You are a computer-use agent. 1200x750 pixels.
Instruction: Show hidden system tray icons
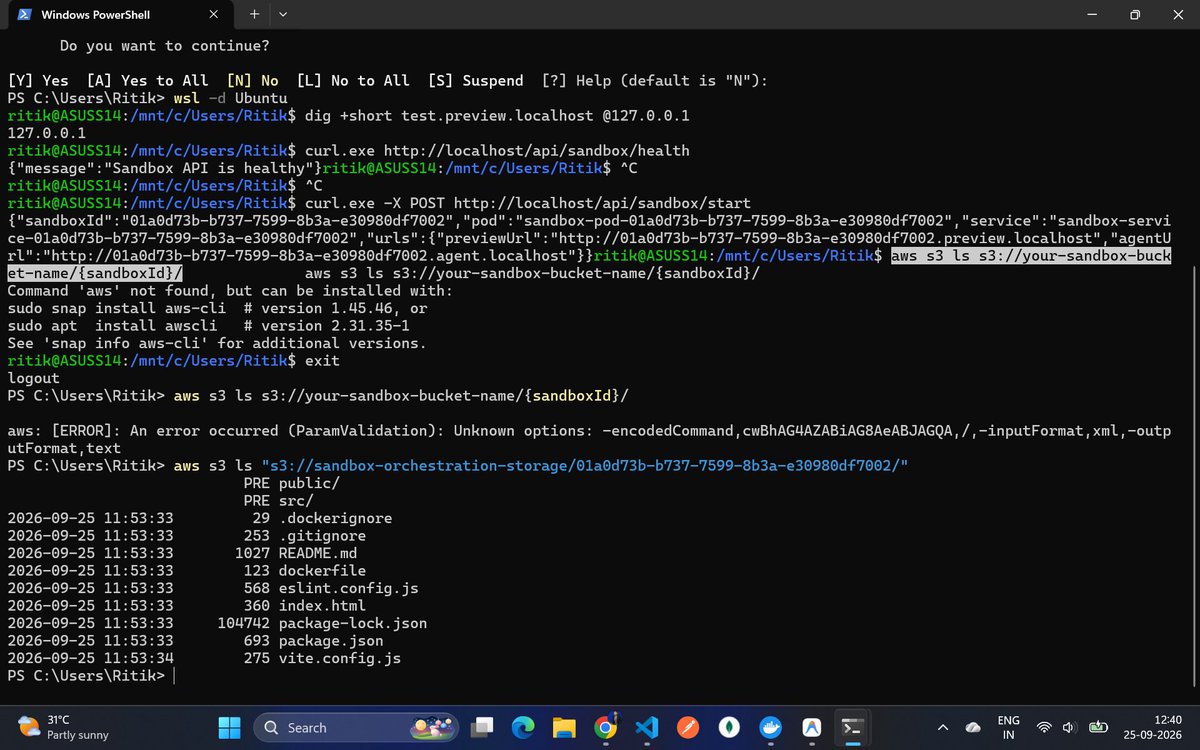[x=942, y=727]
